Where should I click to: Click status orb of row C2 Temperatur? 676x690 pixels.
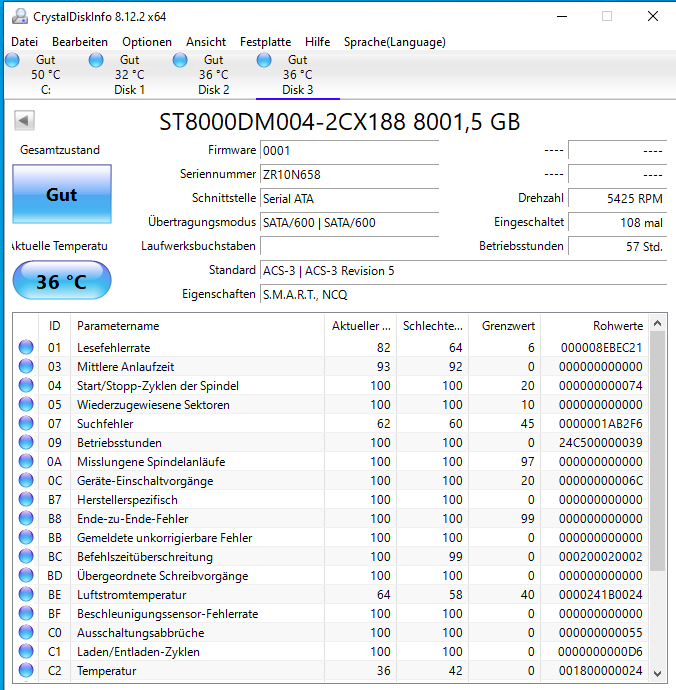pyautogui.click(x=26, y=670)
